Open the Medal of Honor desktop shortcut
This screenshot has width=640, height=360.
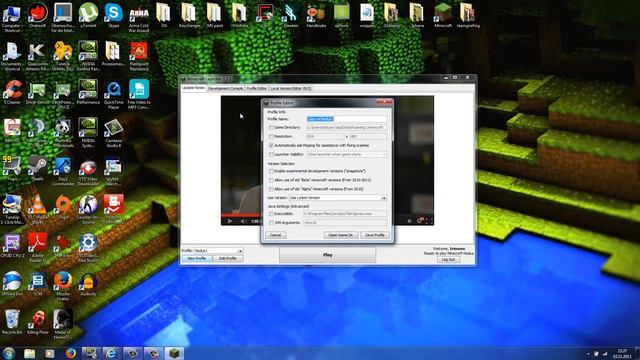(63, 324)
